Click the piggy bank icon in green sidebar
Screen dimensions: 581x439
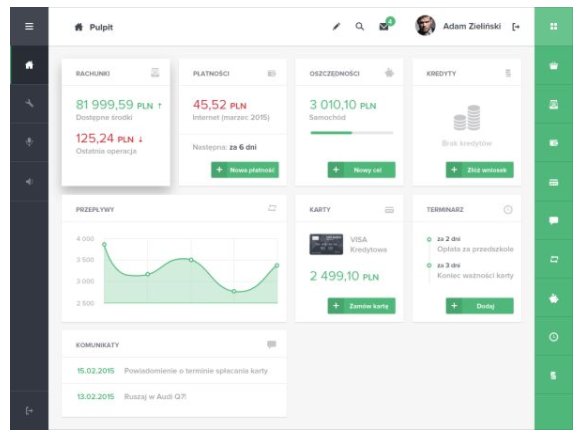pos(553,298)
